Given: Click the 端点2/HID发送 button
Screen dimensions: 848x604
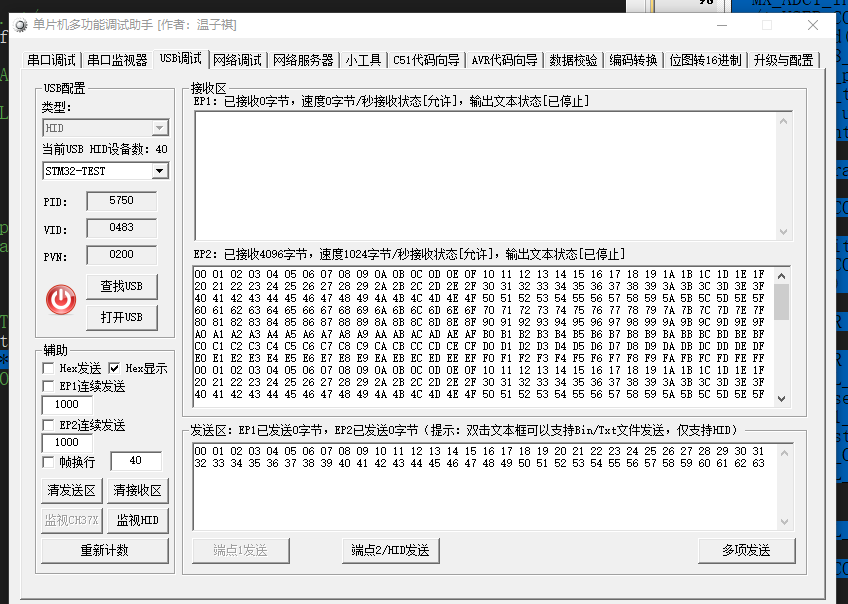Looking at the screenshot, I should tap(390, 550).
